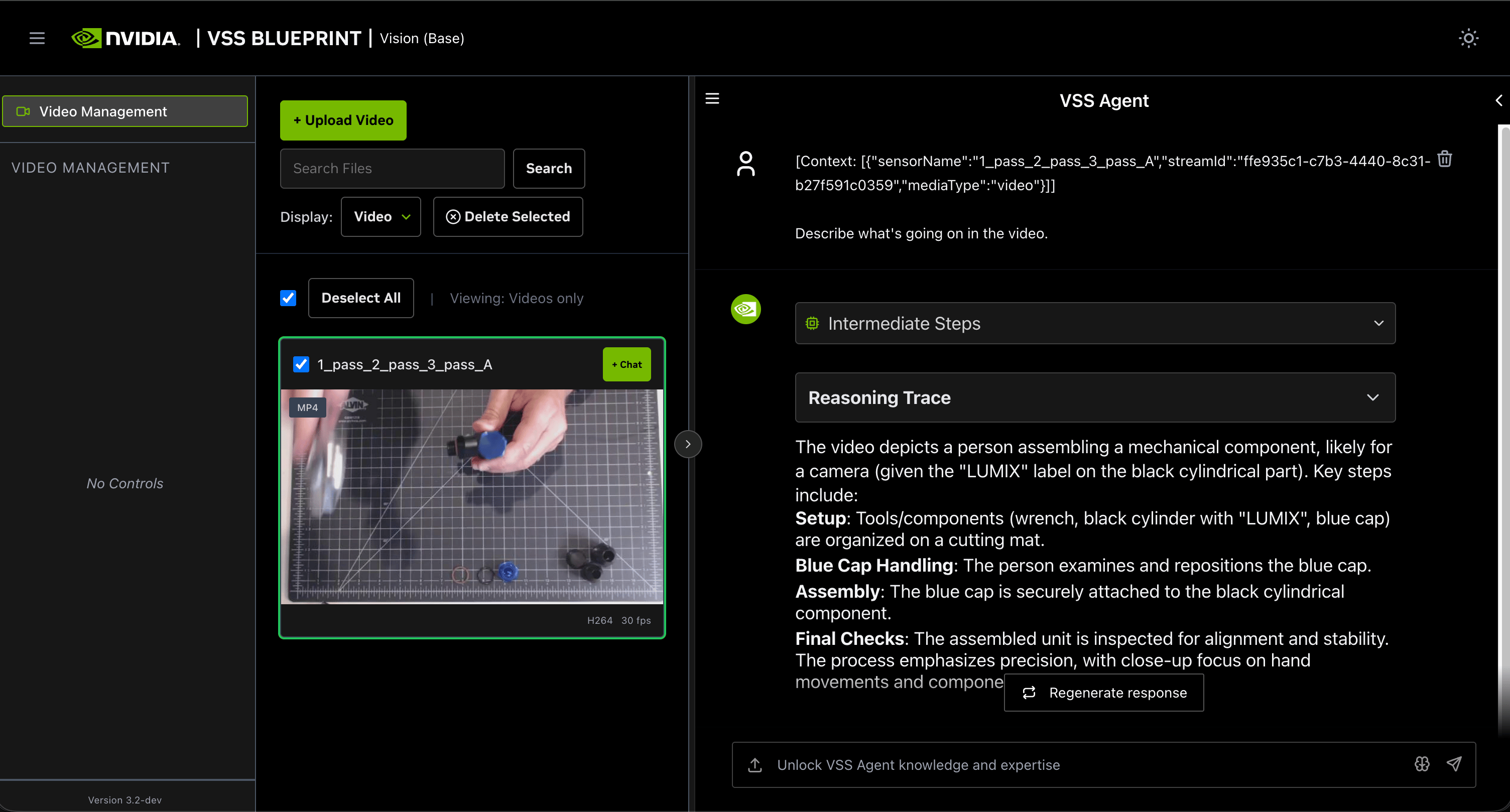Viewport: 1510px width, 812px height.
Task: Expand chat pane with round arrow button
Action: tap(688, 444)
